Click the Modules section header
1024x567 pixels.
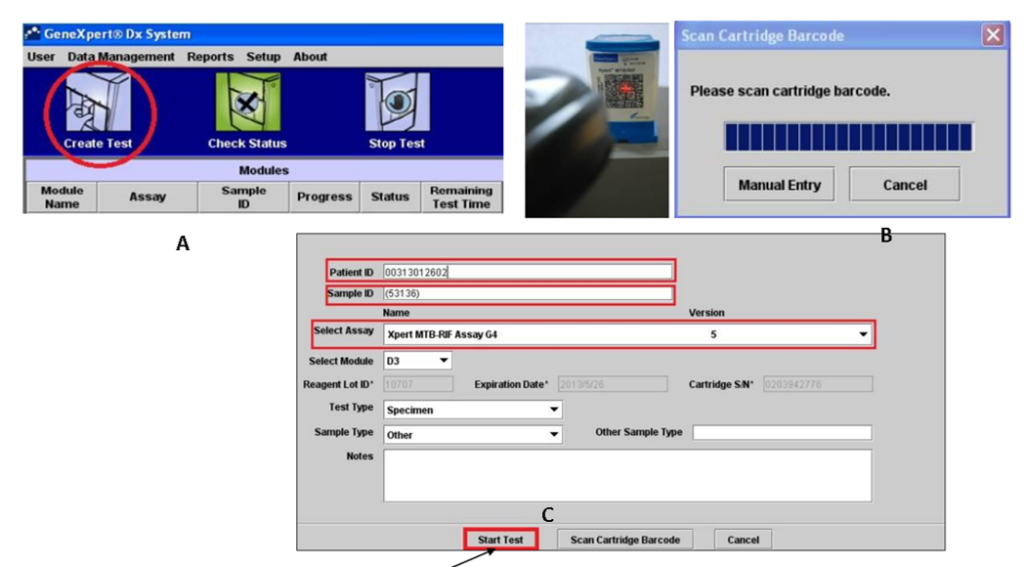[263, 170]
